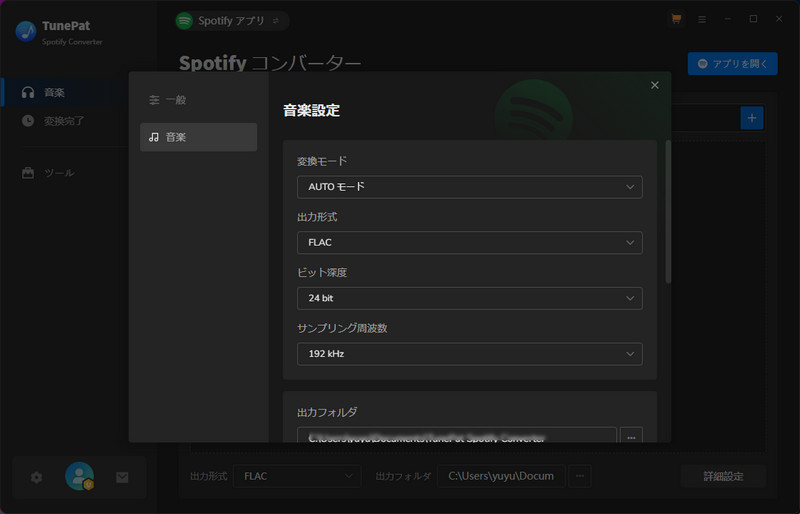The height and width of the screenshot is (514, 800).
Task: Maximize the TunePat window
Action: click(x=753, y=19)
